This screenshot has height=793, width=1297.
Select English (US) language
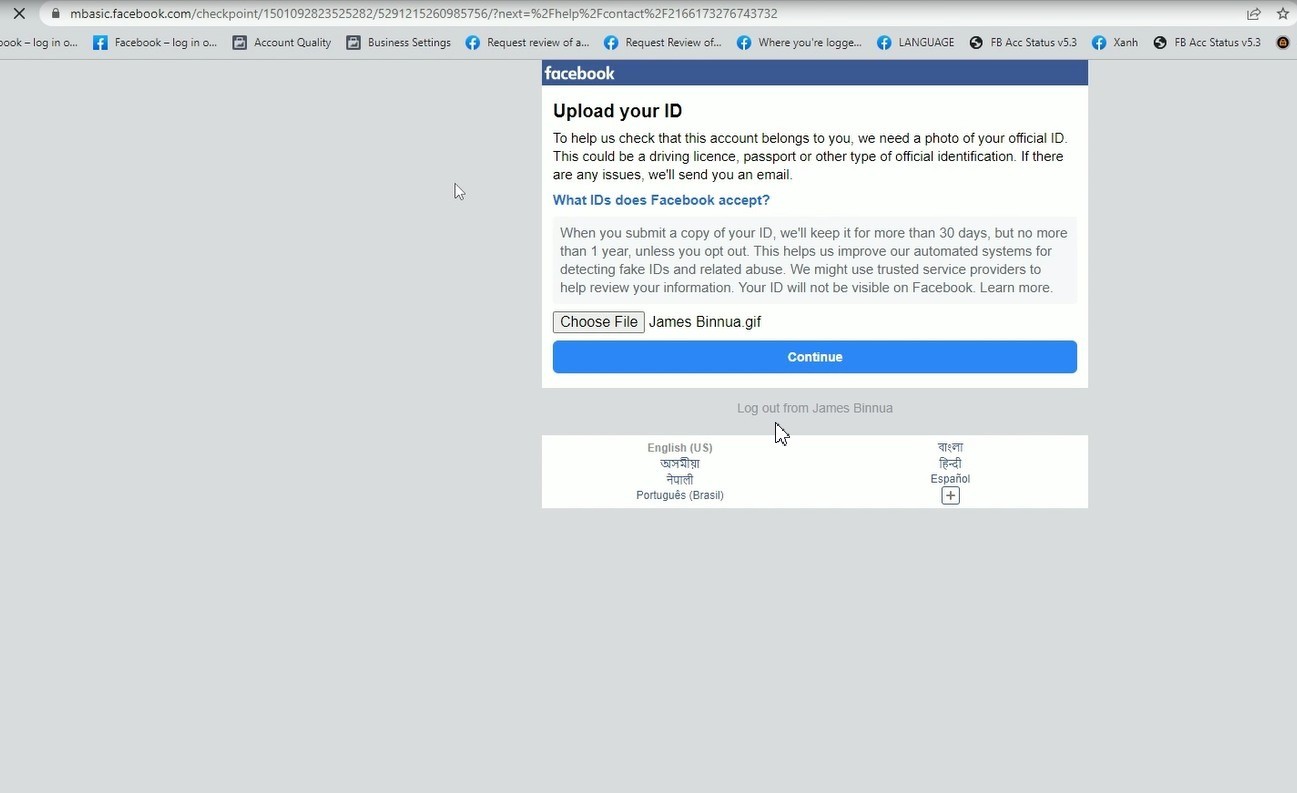pos(680,448)
